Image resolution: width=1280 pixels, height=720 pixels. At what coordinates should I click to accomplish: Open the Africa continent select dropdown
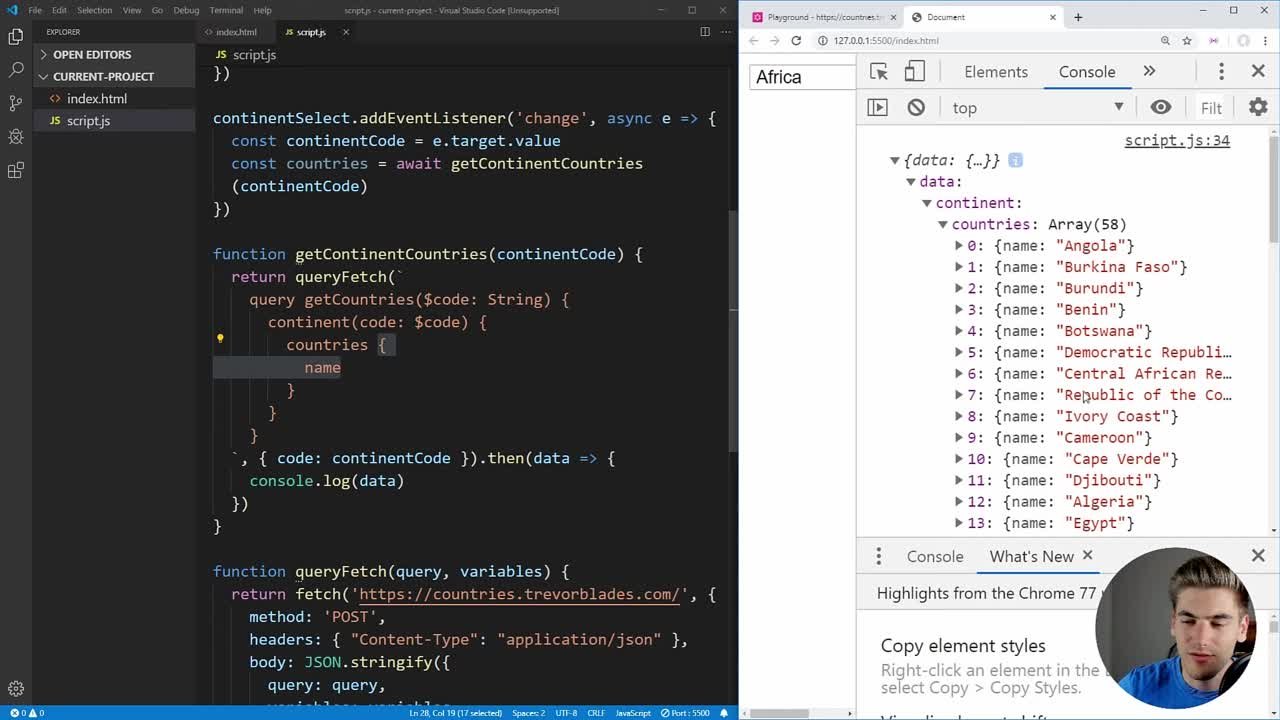(x=802, y=77)
